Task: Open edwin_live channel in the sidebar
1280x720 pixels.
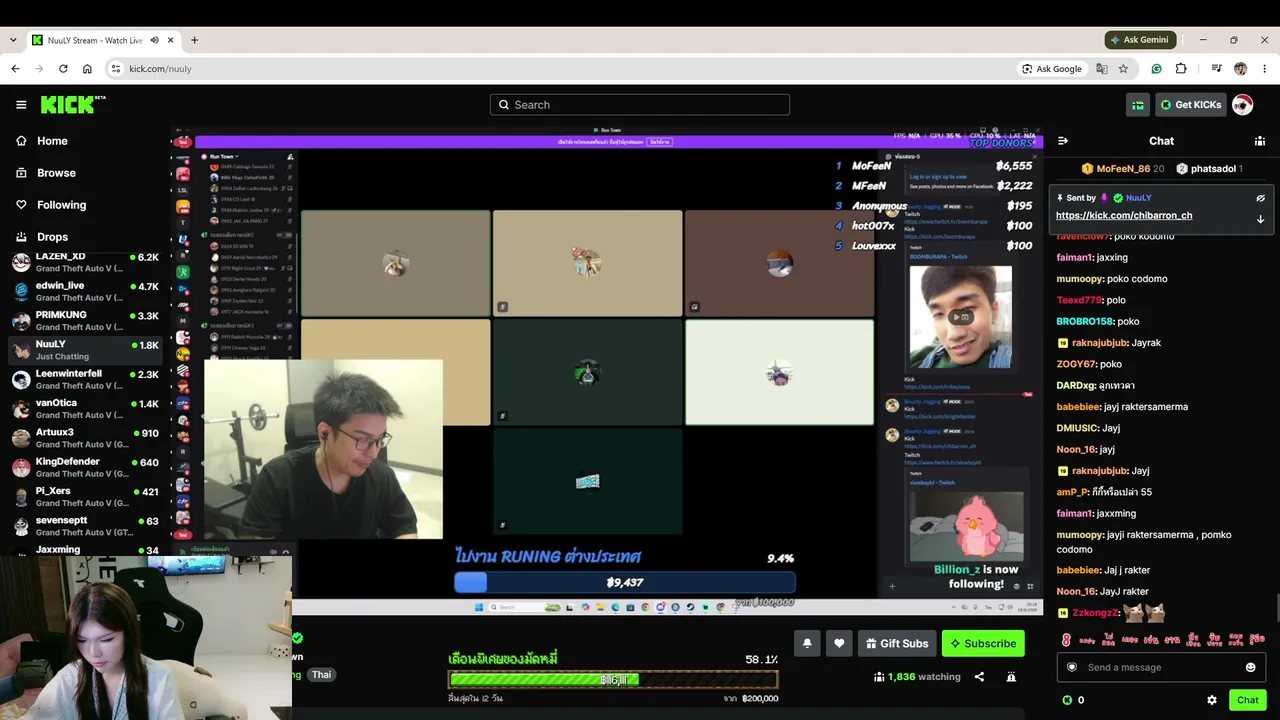Action: pyautogui.click(x=85, y=292)
